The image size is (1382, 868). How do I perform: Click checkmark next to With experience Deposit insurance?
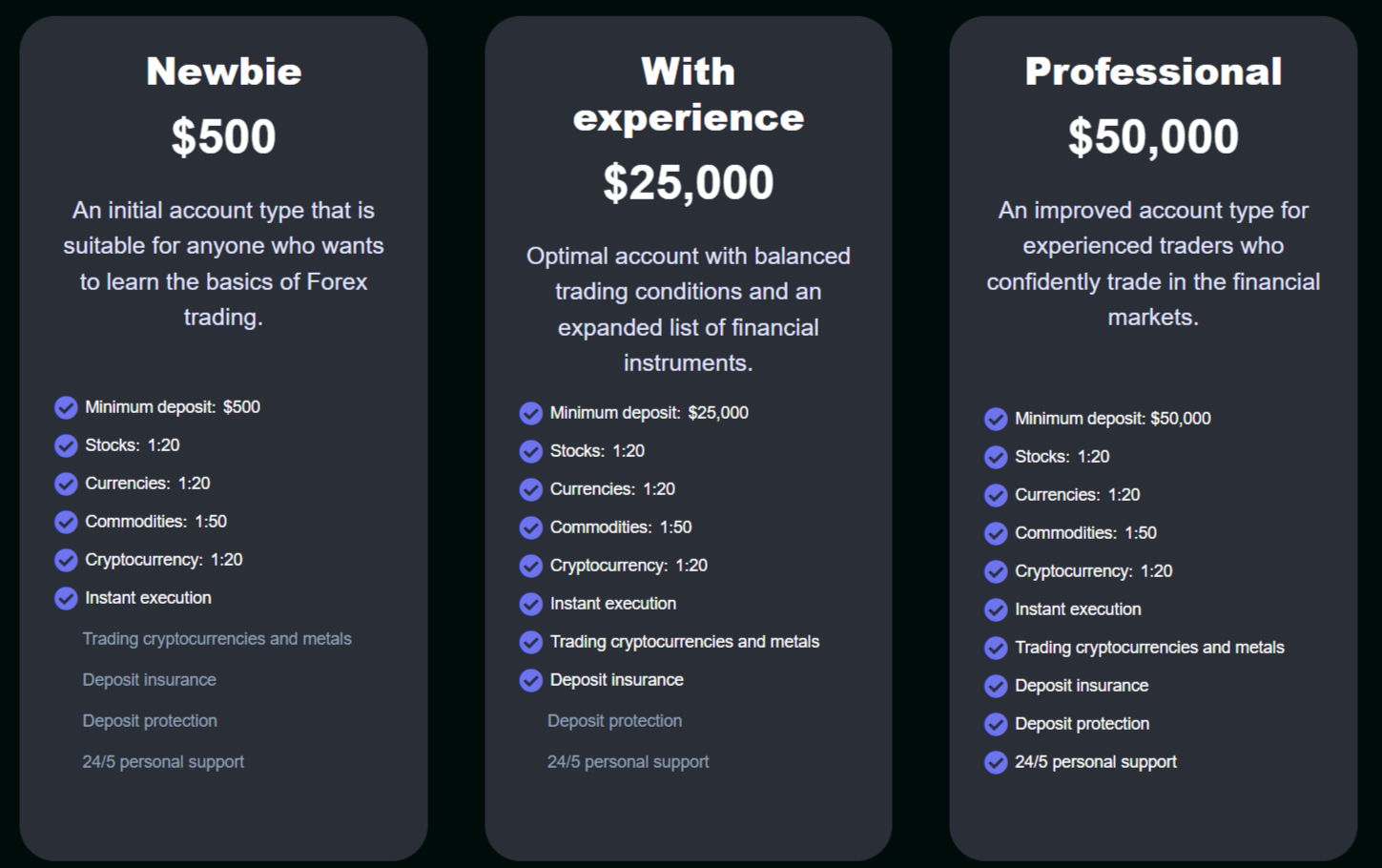point(531,681)
